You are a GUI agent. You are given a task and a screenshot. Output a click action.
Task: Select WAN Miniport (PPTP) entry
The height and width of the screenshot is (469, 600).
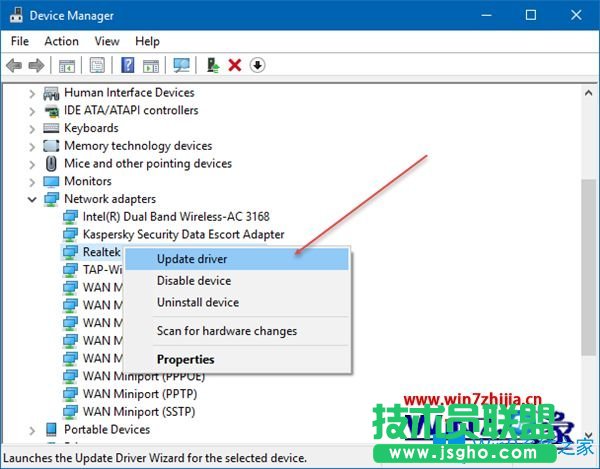point(140,394)
